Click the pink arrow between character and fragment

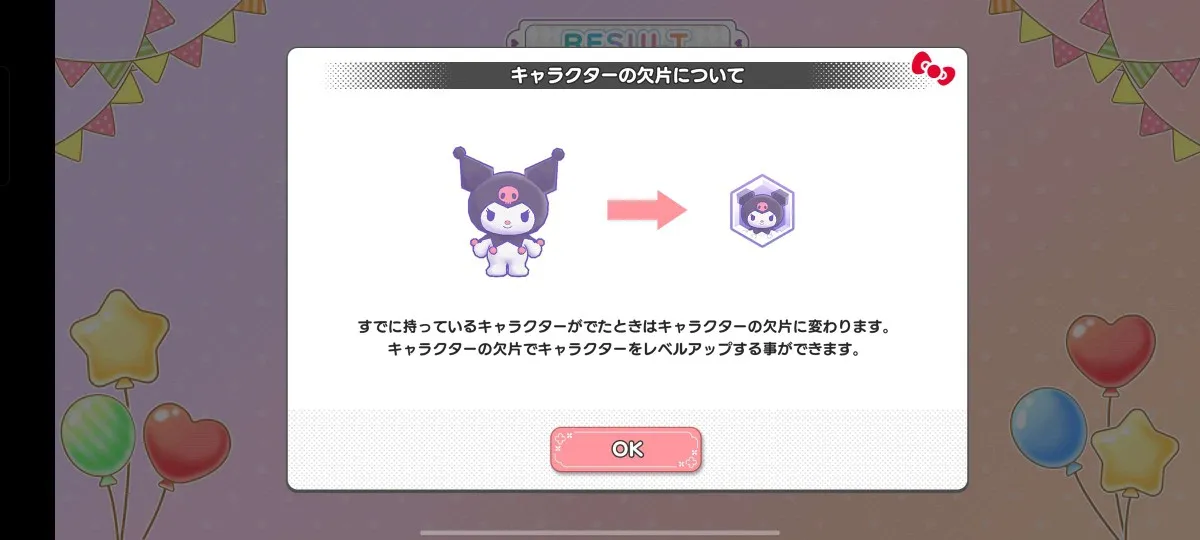[647, 210]
